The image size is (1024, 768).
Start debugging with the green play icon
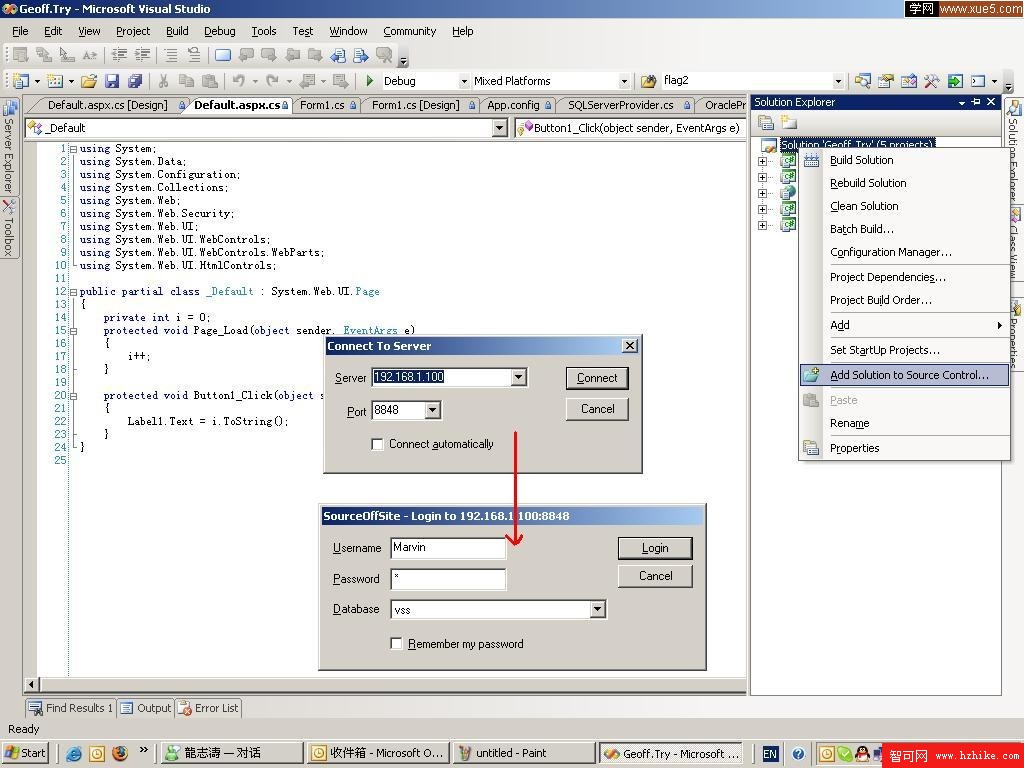pos(370,81)
